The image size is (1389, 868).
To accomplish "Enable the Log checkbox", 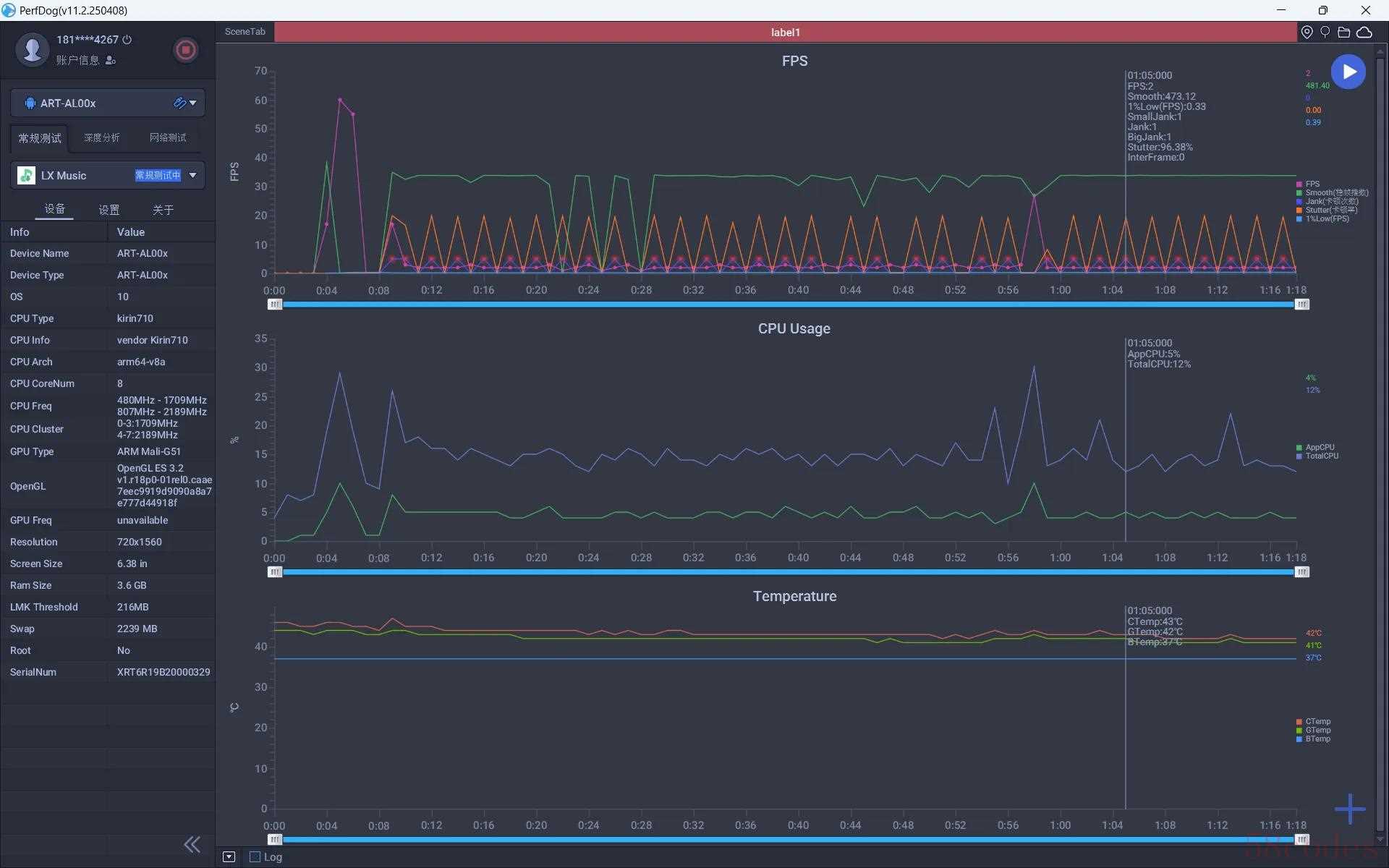I will point(255,857).
